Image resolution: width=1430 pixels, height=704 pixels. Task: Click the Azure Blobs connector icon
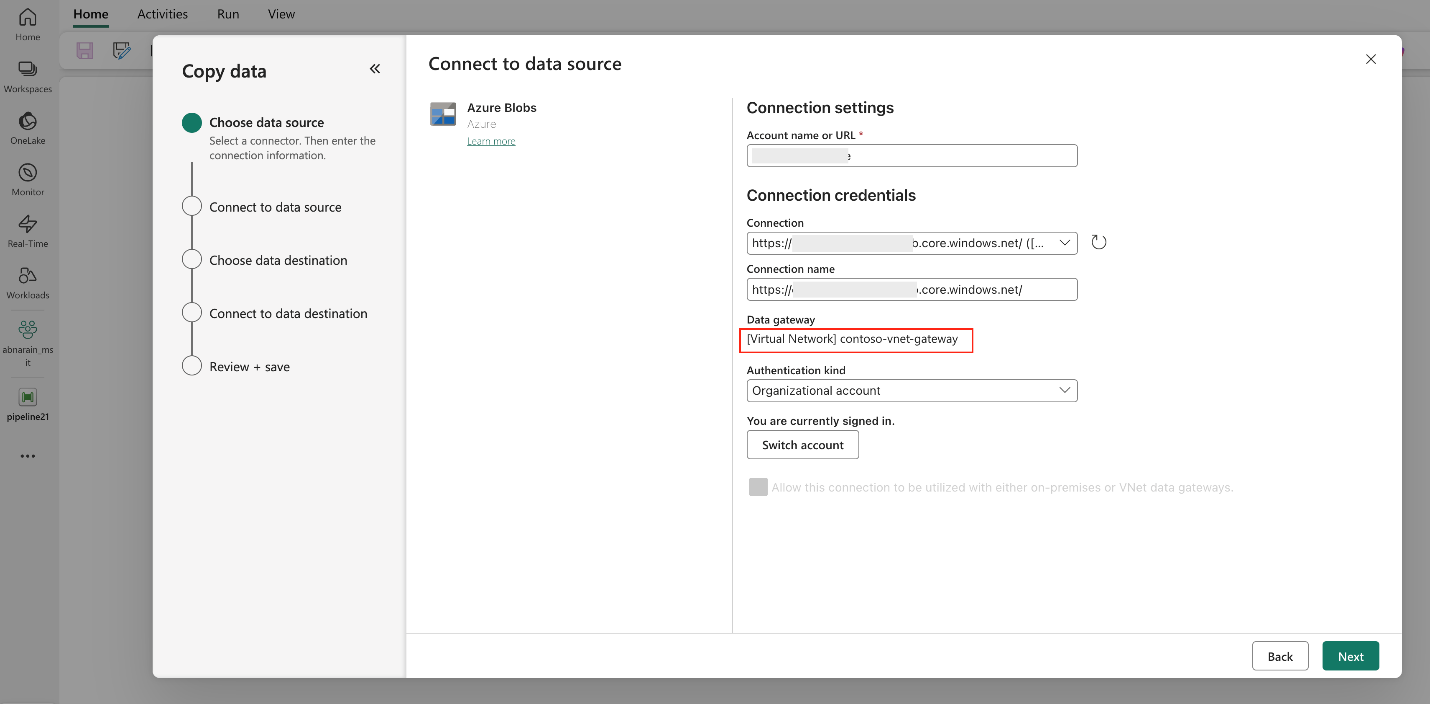coord(443,114)
